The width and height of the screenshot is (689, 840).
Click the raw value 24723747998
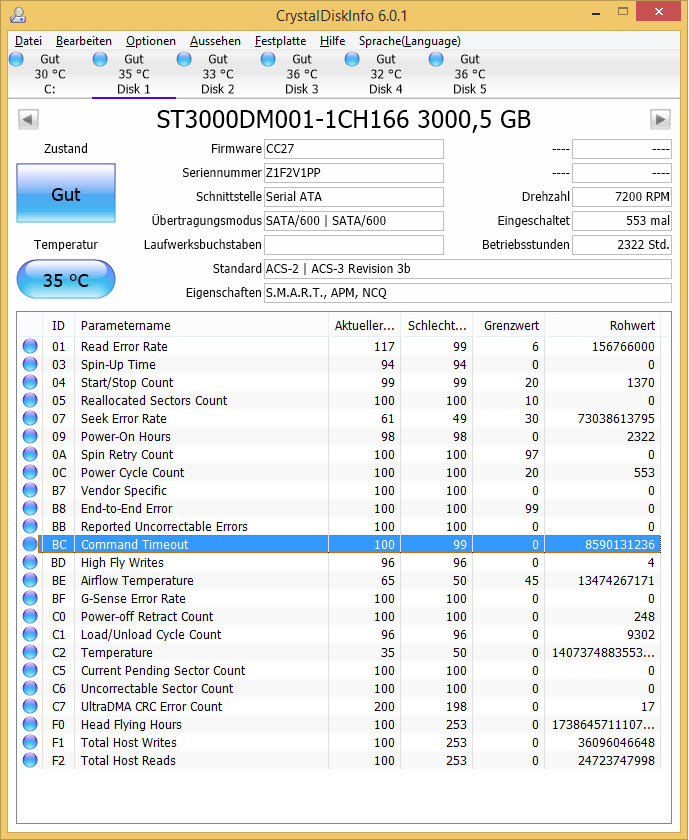(616, 761)
